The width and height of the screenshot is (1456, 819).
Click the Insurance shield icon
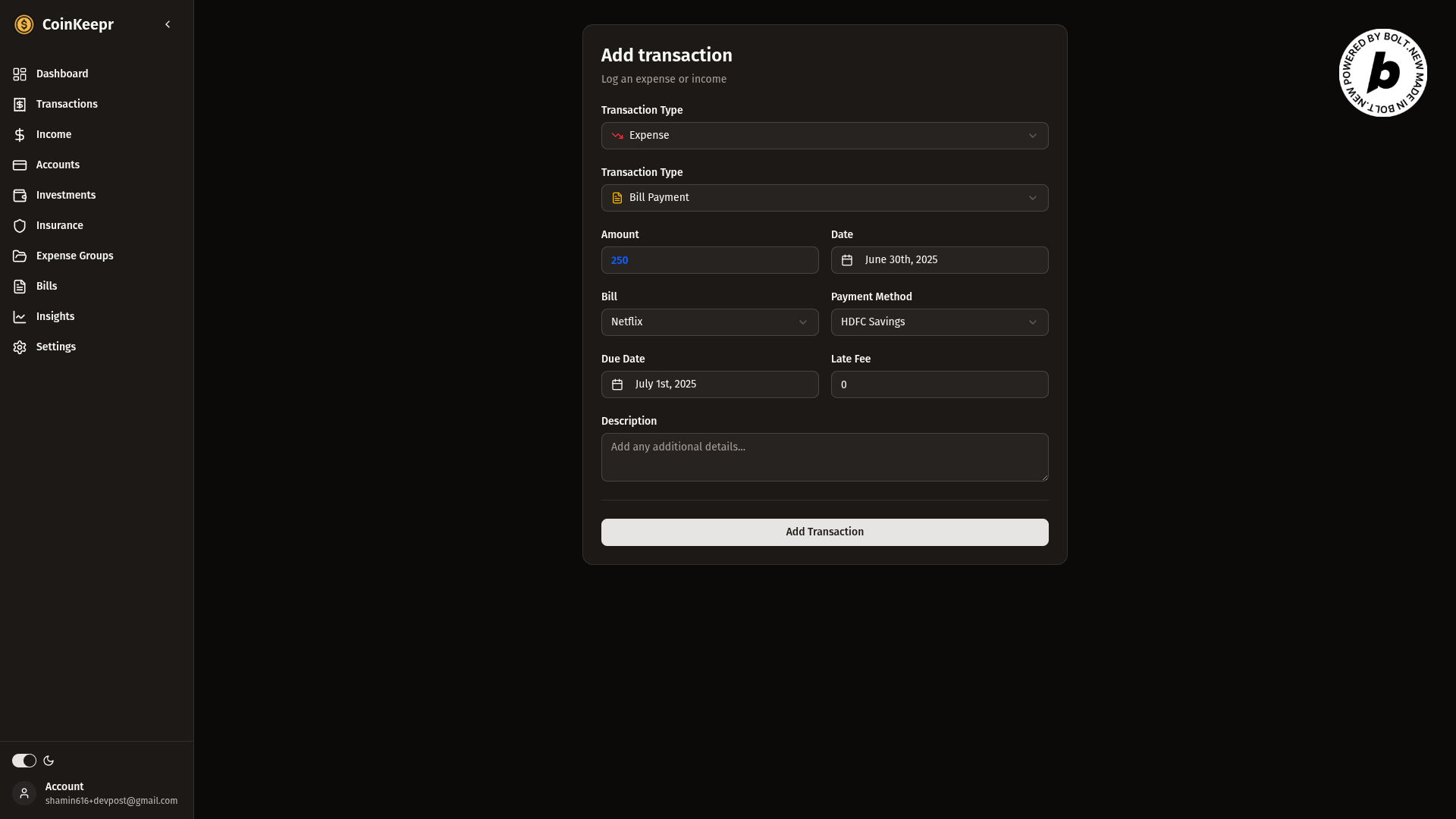(20, 226)
